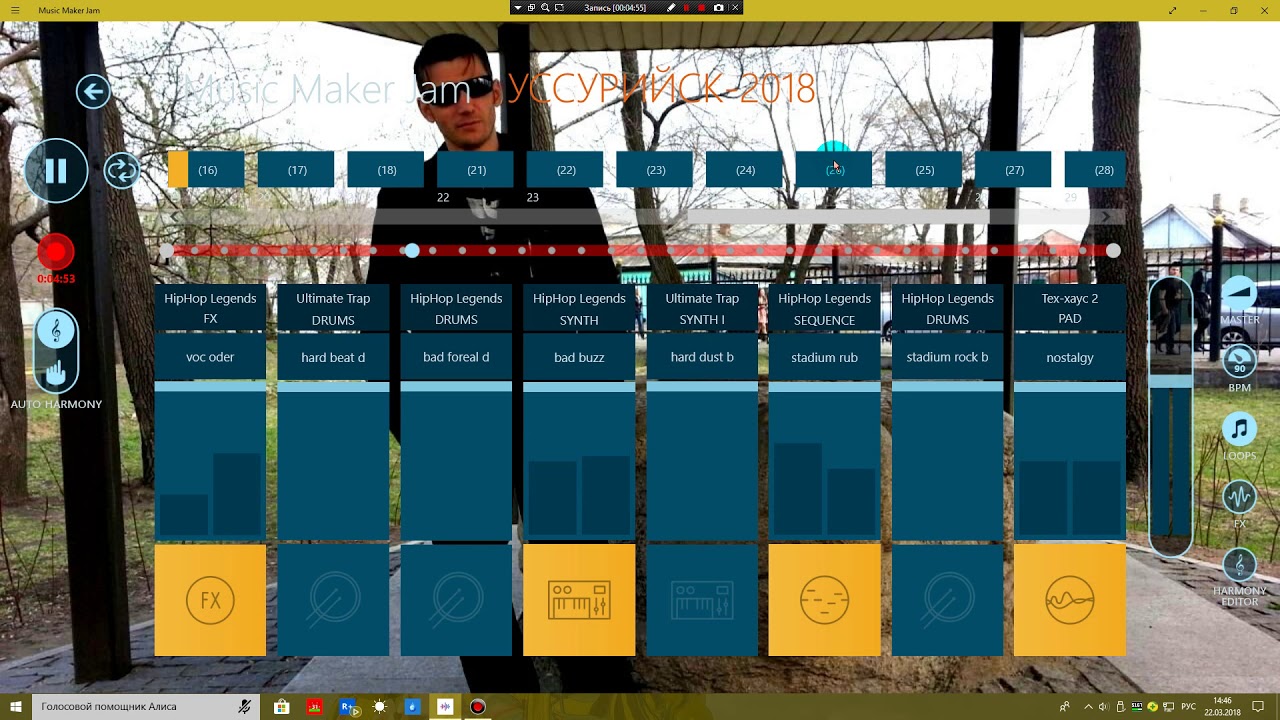Click the Алиса voice assistant search box
The image size is (1280, 720).
(146, 707)
